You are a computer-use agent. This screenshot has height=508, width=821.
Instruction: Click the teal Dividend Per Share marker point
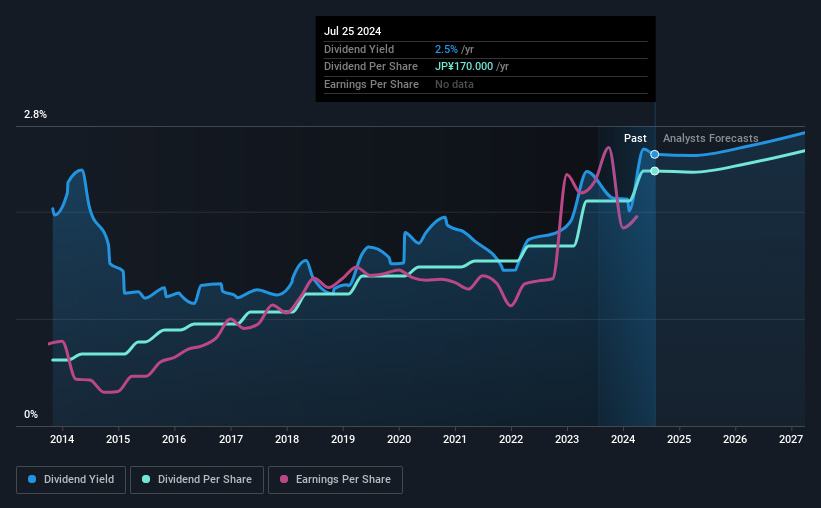654,171
